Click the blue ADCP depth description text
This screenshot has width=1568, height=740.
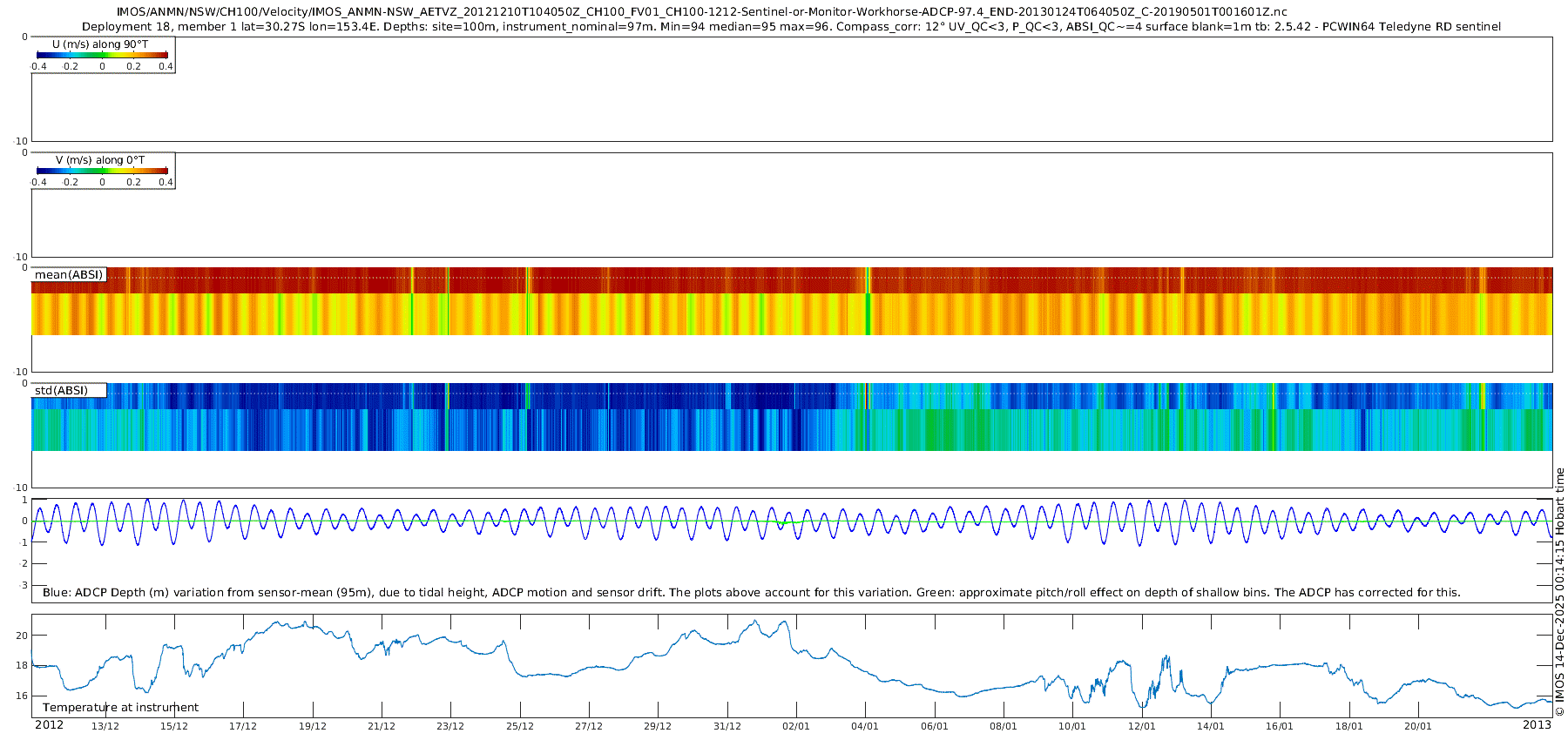751,593
